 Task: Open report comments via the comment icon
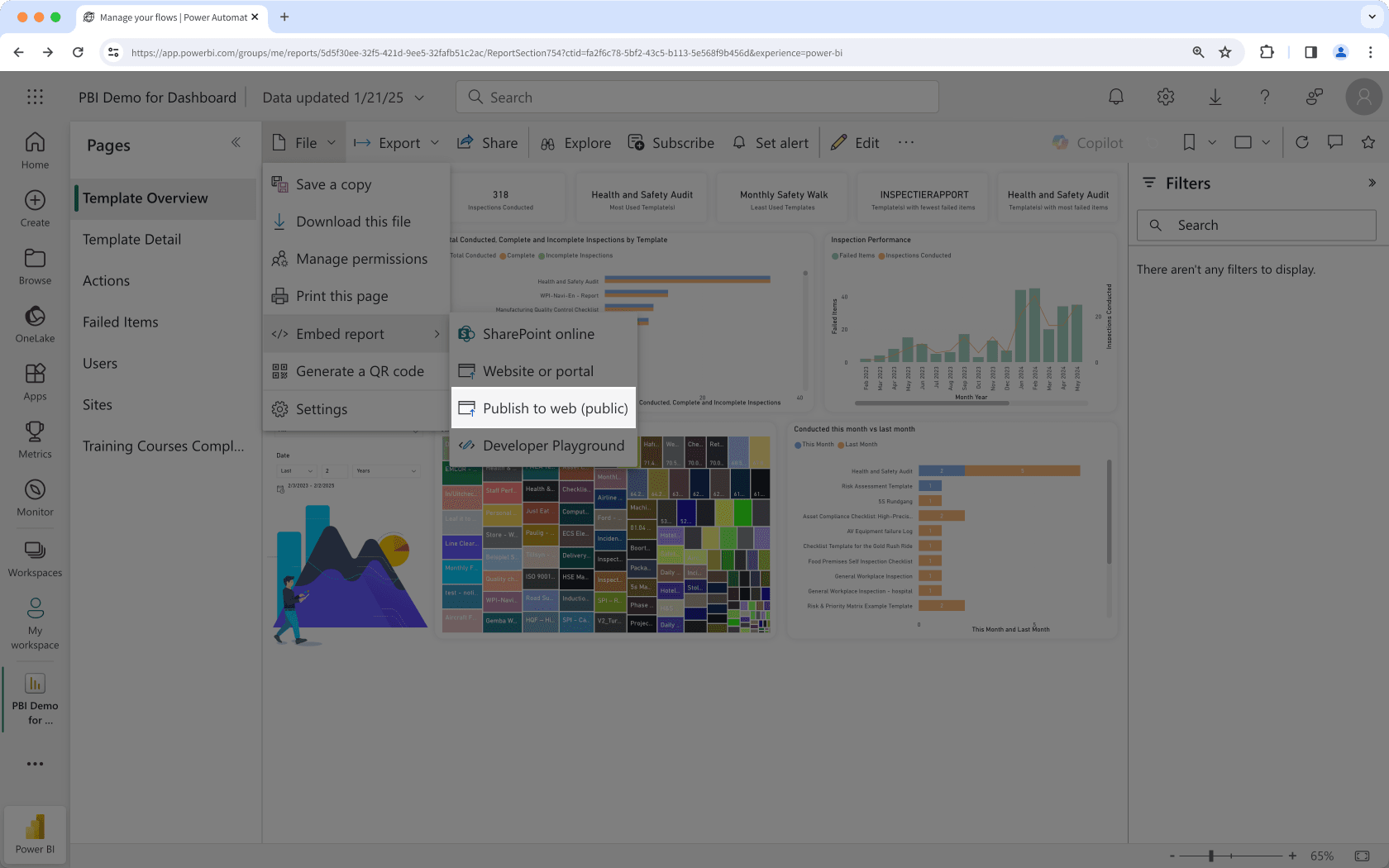click(x=1335, y=142)
